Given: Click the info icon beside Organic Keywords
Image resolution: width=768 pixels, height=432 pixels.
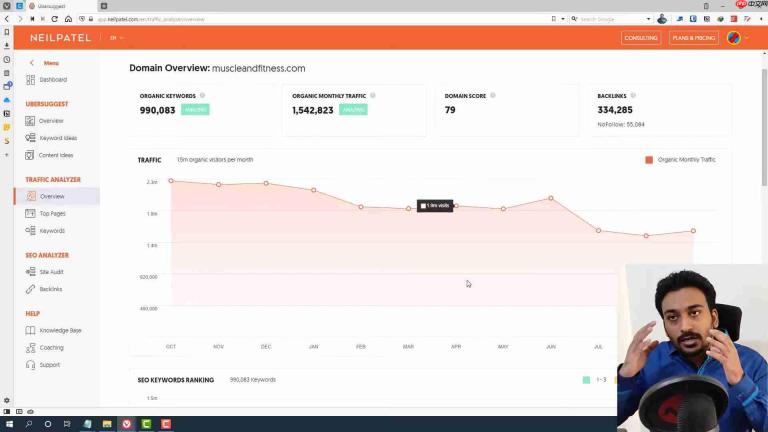Looking at the screenshot, I should [x=202, y=96].
